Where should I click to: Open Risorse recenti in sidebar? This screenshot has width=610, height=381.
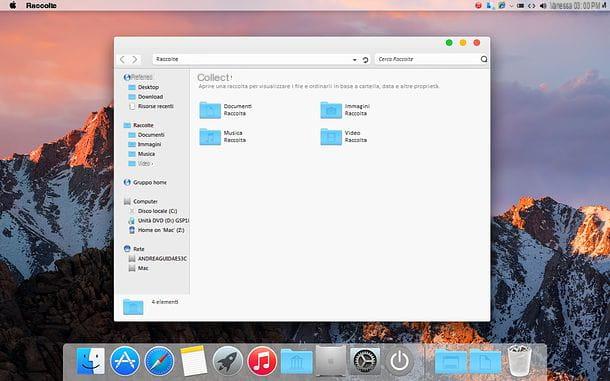click(151, 106)
